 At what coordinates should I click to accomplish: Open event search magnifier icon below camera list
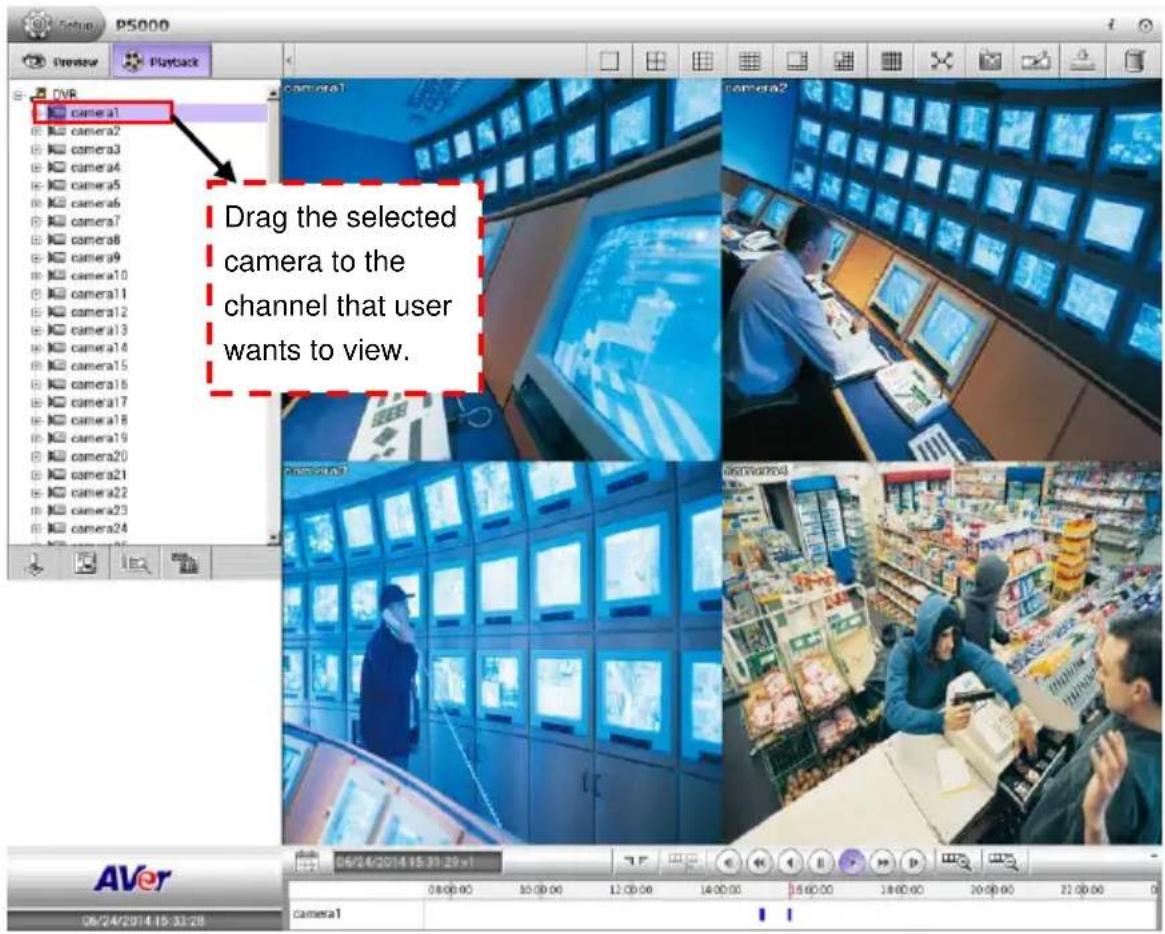point(135,564)
